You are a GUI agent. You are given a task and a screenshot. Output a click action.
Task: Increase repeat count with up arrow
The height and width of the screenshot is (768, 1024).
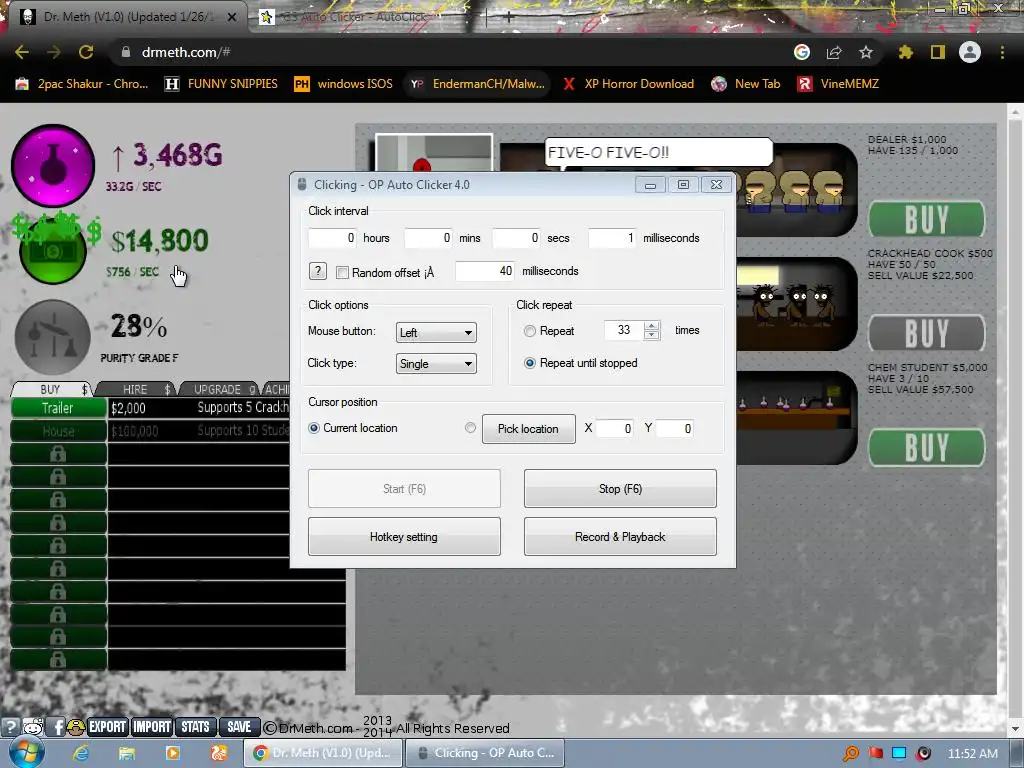pos(652,326)
